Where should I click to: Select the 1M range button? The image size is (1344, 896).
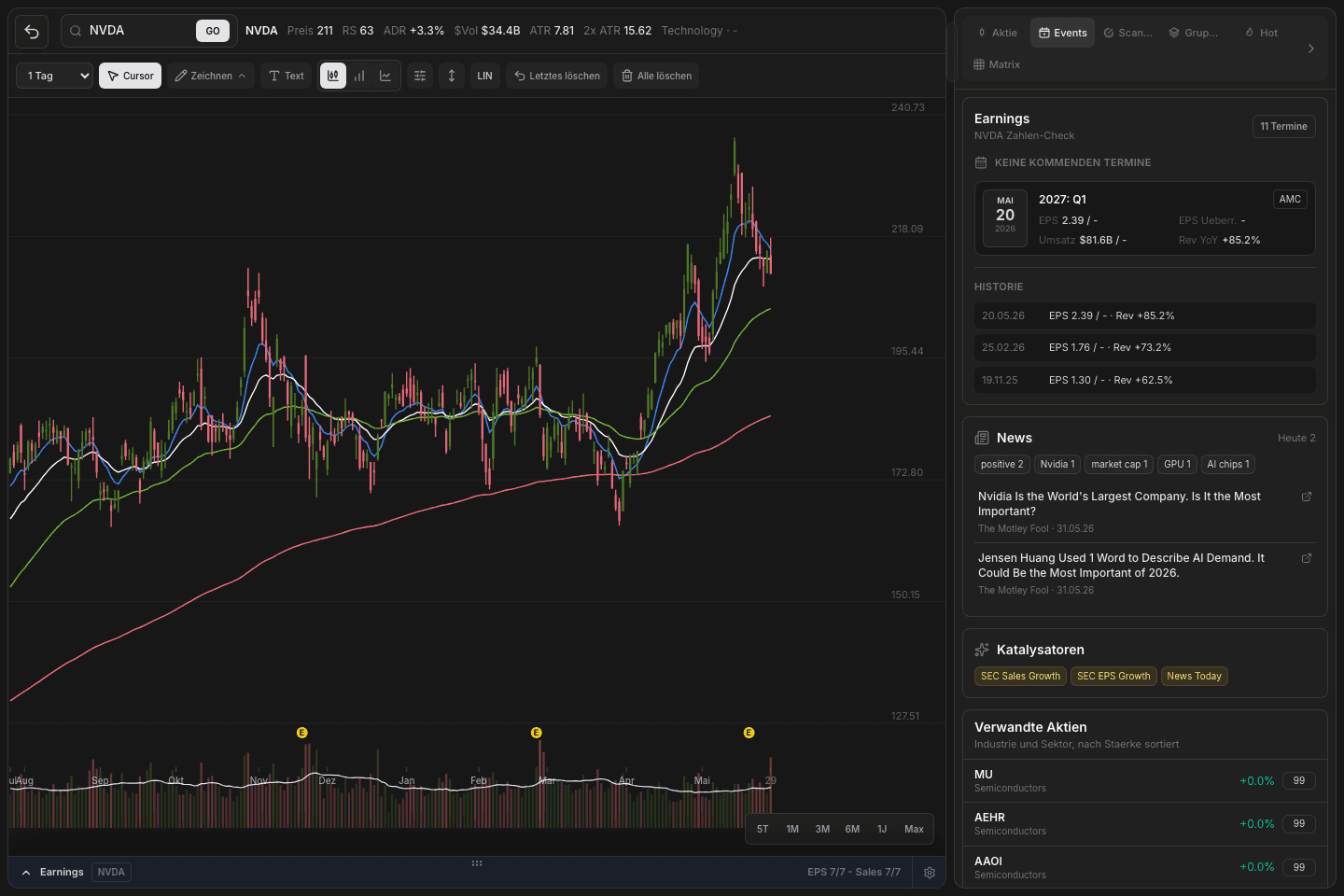click(x=792, y=829)
